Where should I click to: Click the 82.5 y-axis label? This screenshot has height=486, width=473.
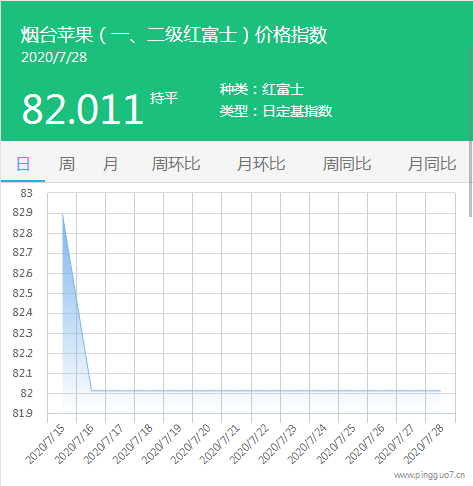pyautogui.click(x=23, y=293)
